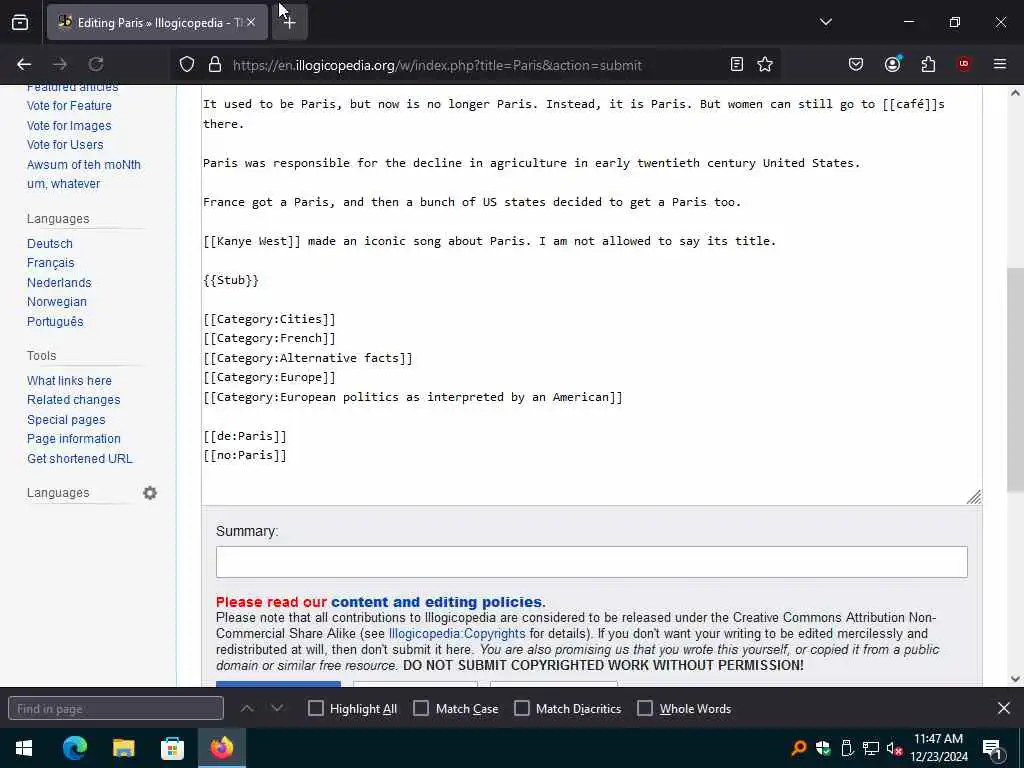The image size is (1024, 768).
Task: Click the site padlock security icon
Action: point(215,65)
